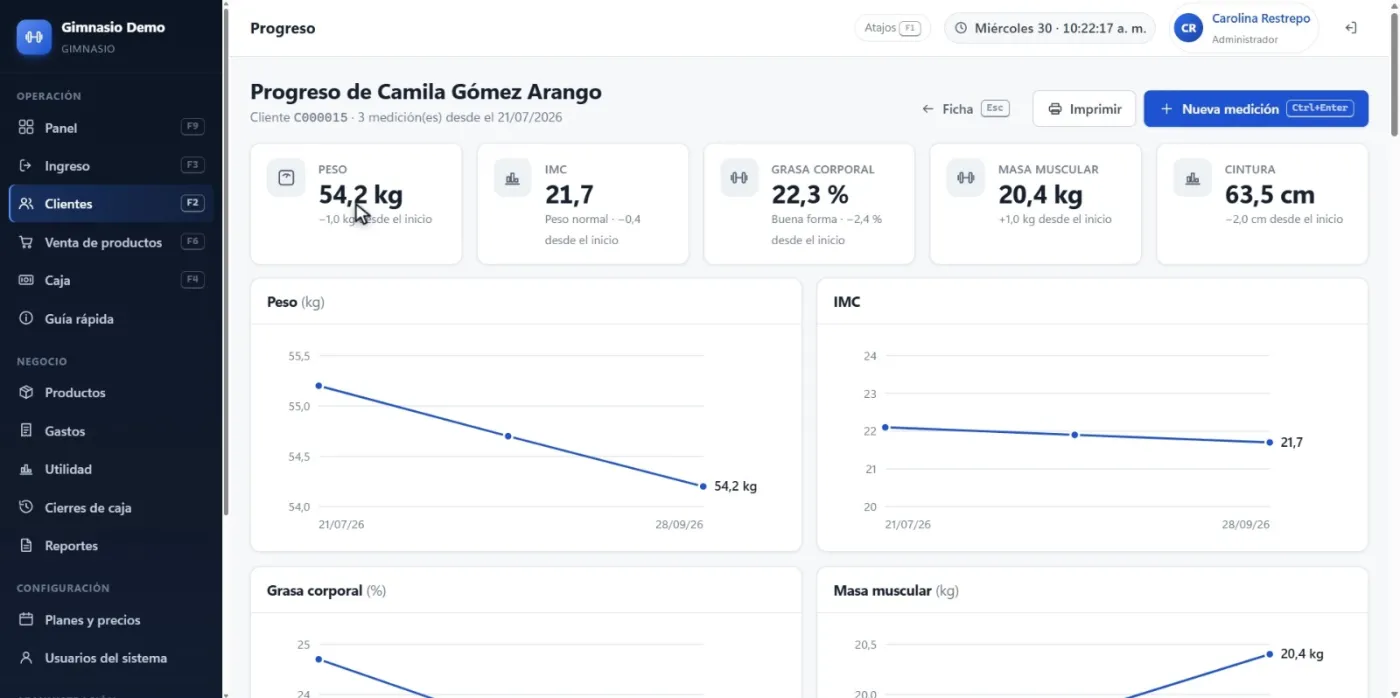Click client code C000015
The image size is (1400, 698).
(320, 117)
